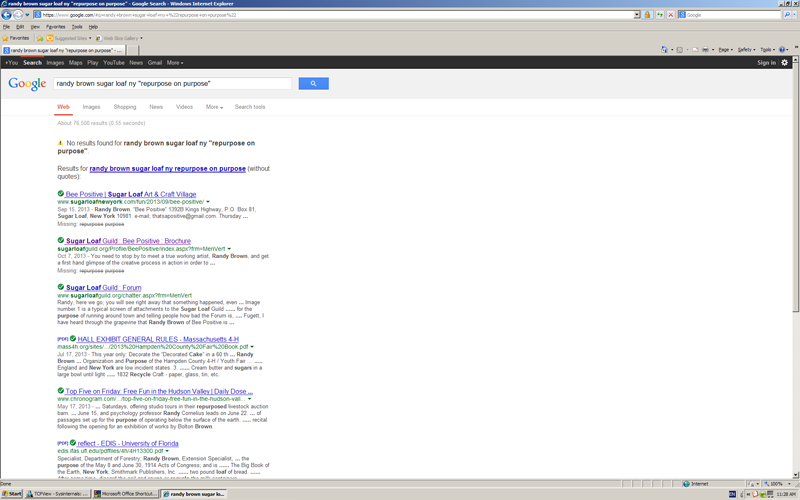Click the Home icon in command bar
Viewport: 800px width, 500px height.
click(664, 49)
